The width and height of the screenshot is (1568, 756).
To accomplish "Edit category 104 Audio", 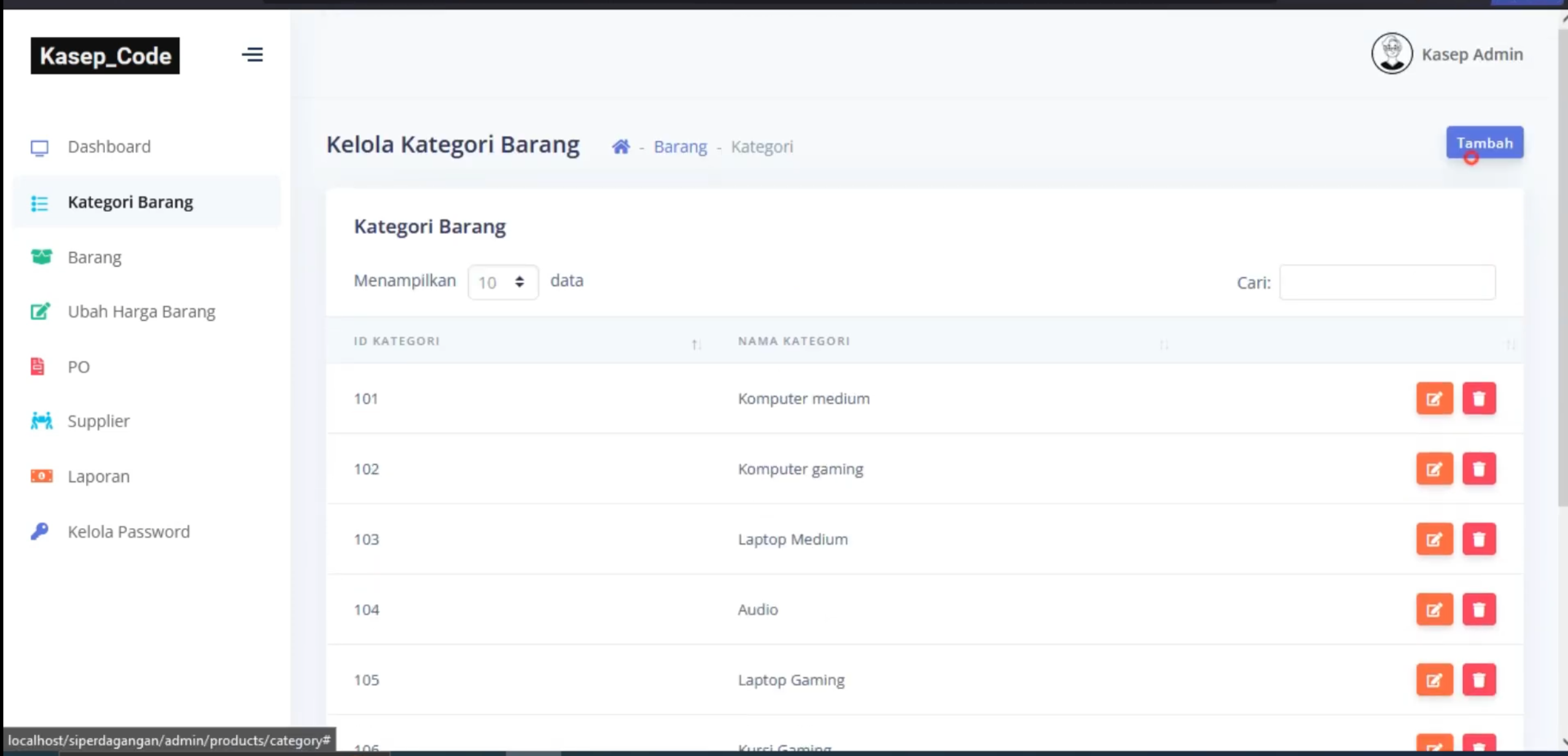I will pyautogui.click(x=1435, y=610).
